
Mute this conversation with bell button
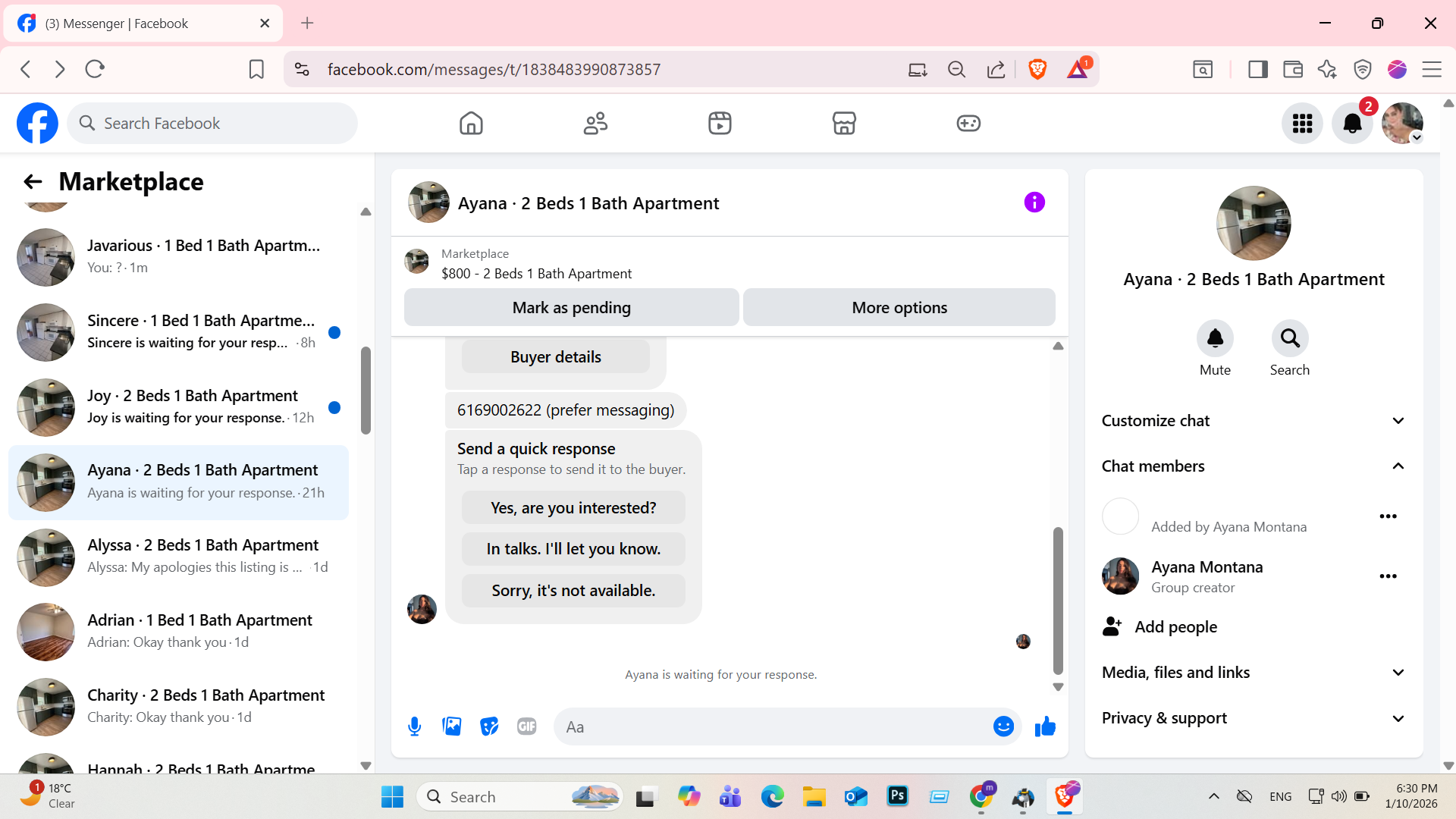(x=1215, y=338)
